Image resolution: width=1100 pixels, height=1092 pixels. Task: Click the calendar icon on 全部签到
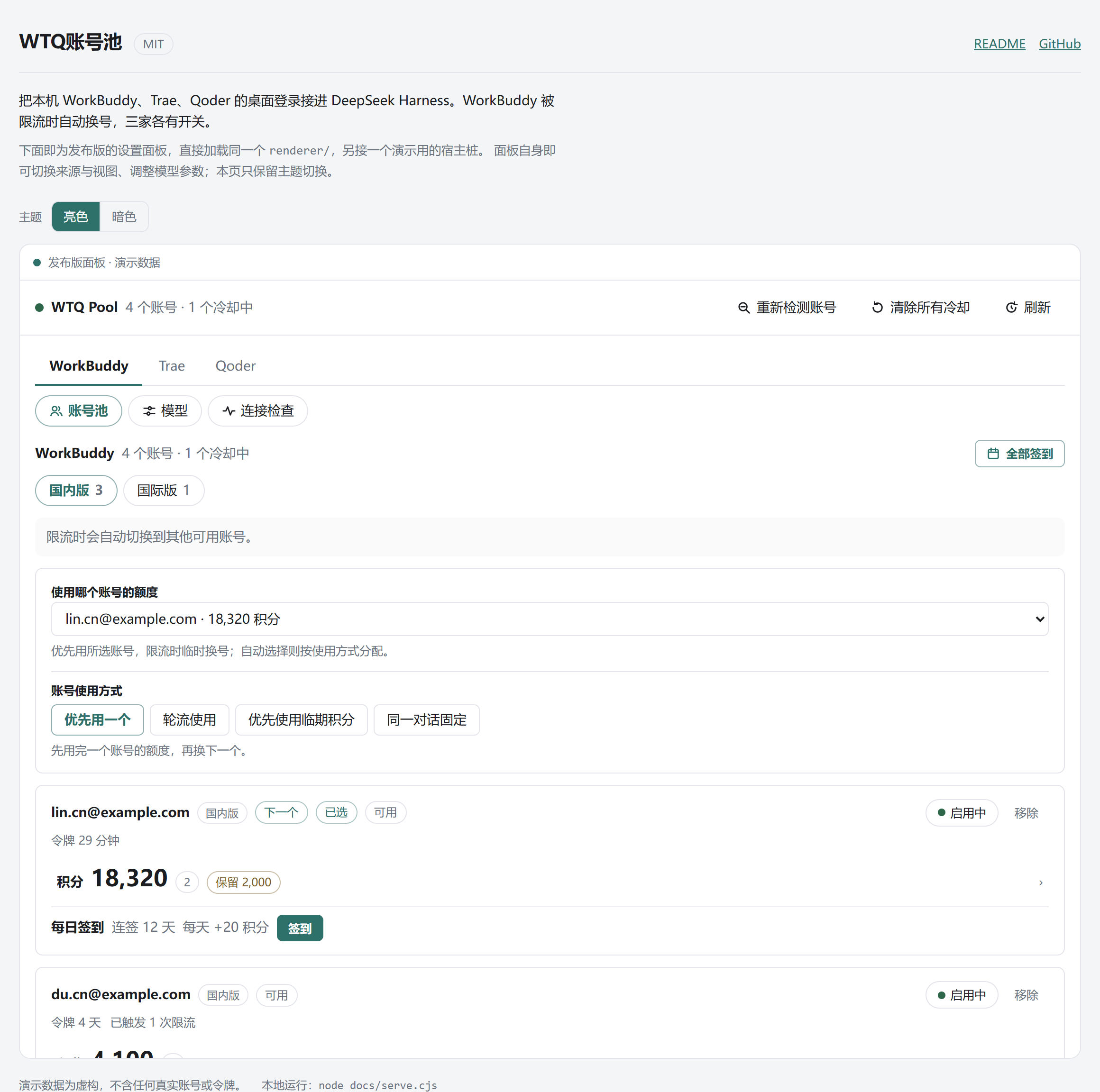(x=993, y=454)
